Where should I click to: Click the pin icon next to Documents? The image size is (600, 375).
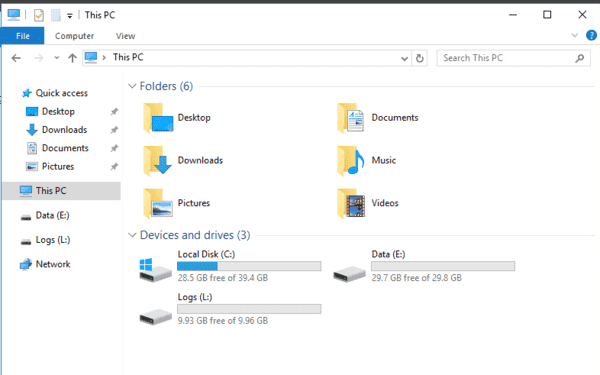point(114,148)
